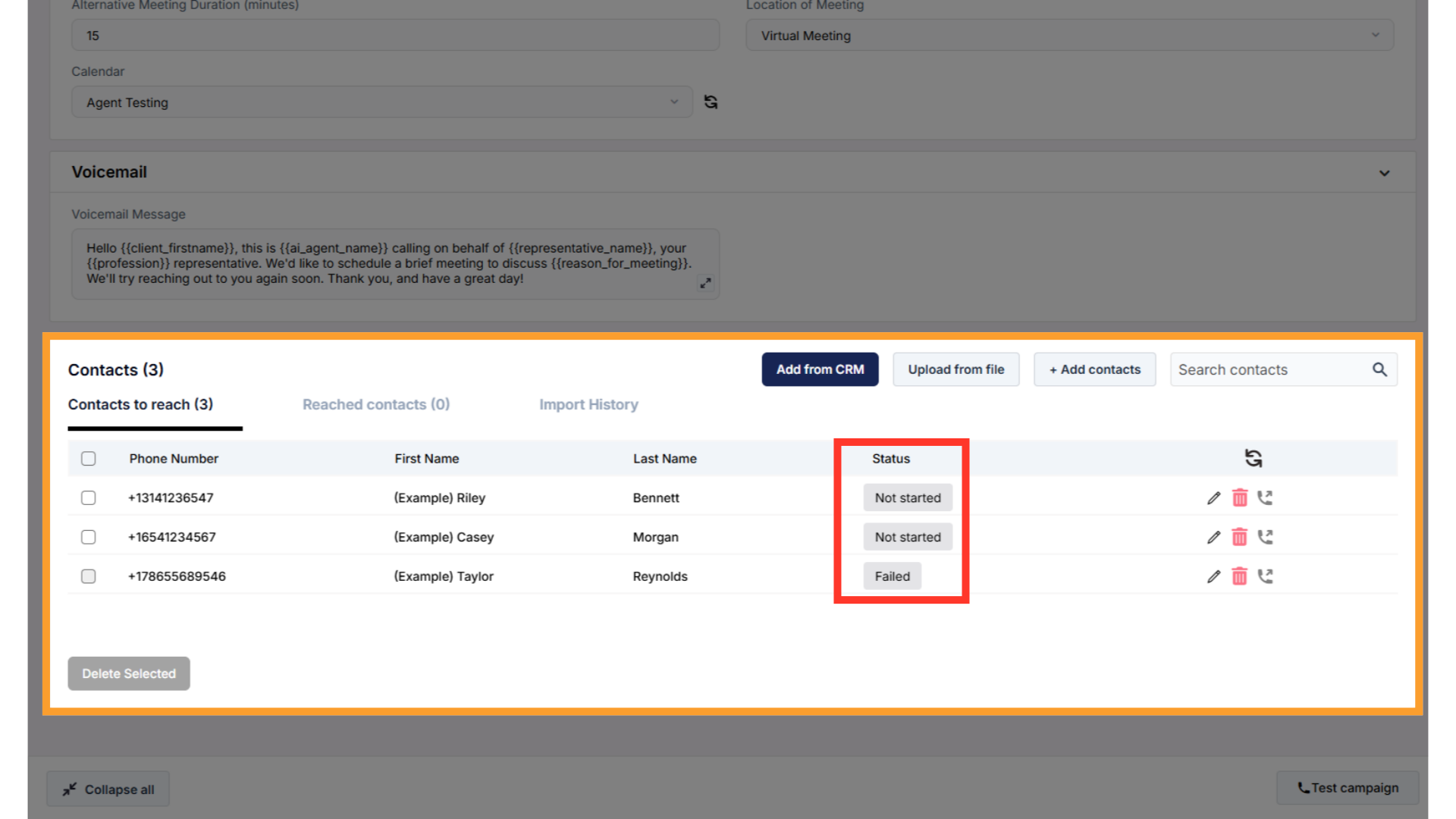
Task: Check the +13141236547 contact row
Action: point(89,498)
